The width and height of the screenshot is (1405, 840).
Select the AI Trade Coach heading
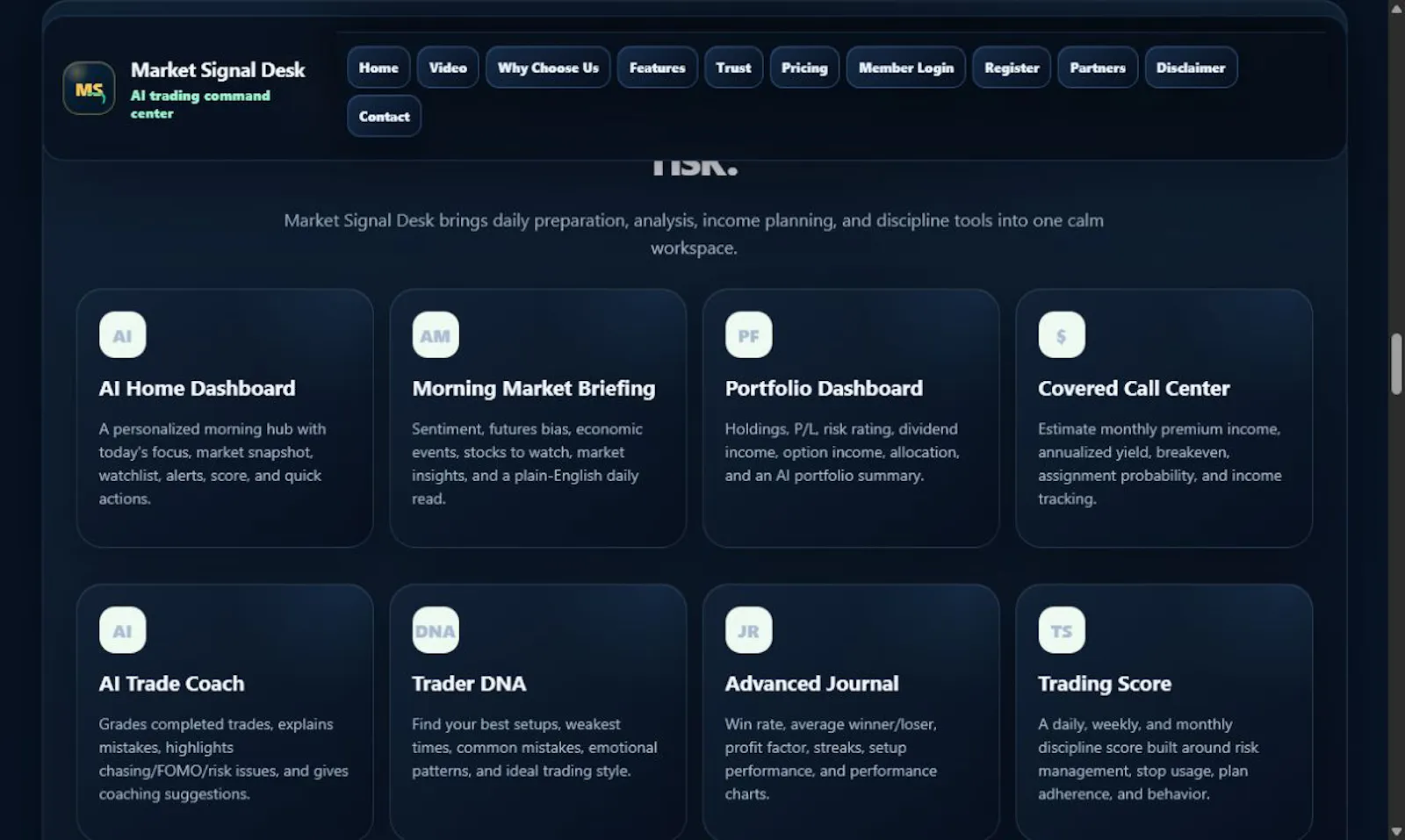pyautogui.click(x=171, y=683)
